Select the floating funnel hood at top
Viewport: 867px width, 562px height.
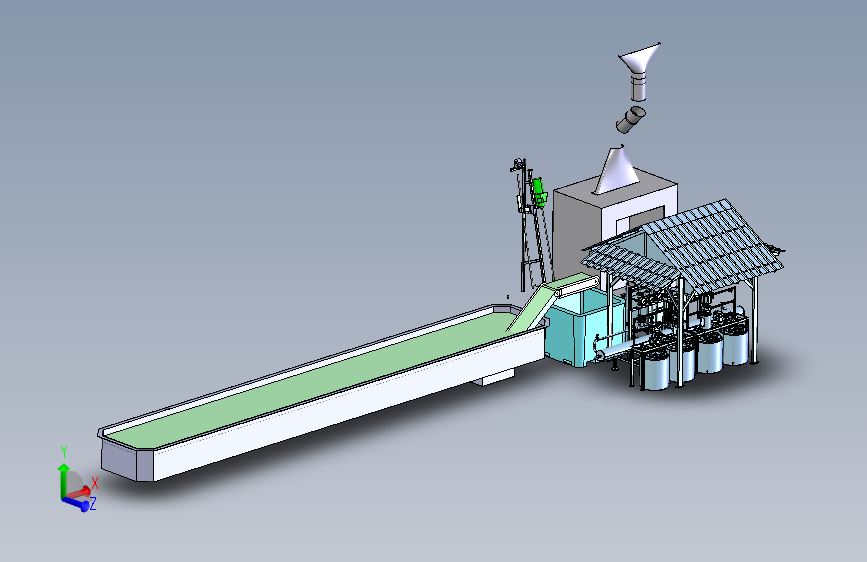coord(640,71)
